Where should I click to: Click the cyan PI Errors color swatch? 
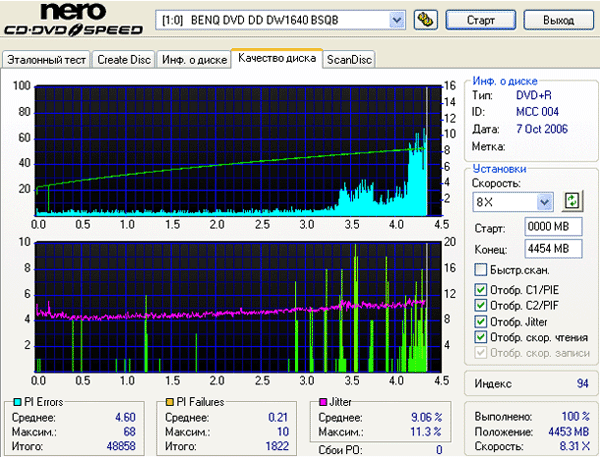pyautogui.click(x=11, y=402)
